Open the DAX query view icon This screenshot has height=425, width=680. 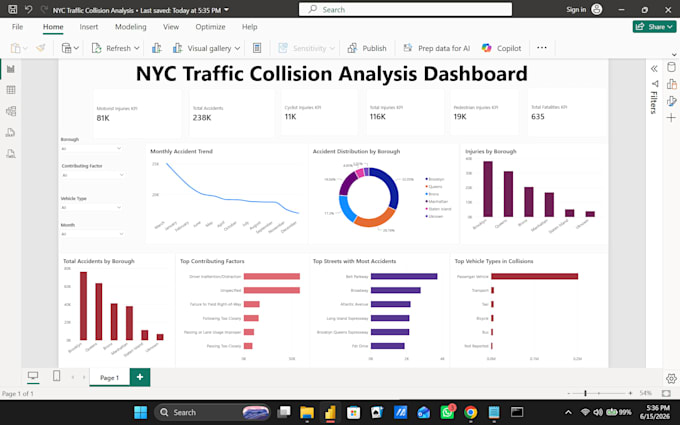coord(11,132)
